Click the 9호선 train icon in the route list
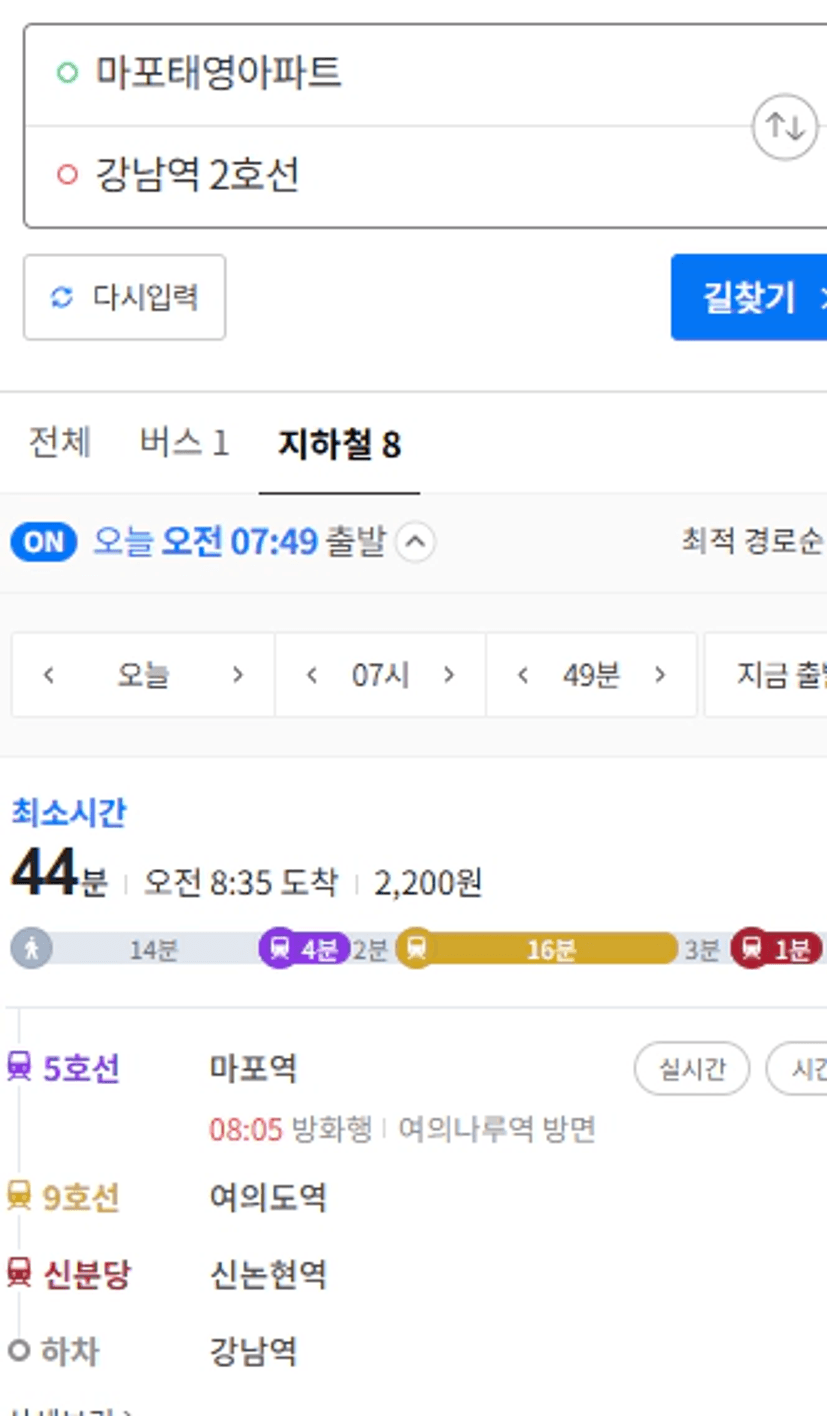 coord(19,1195)
